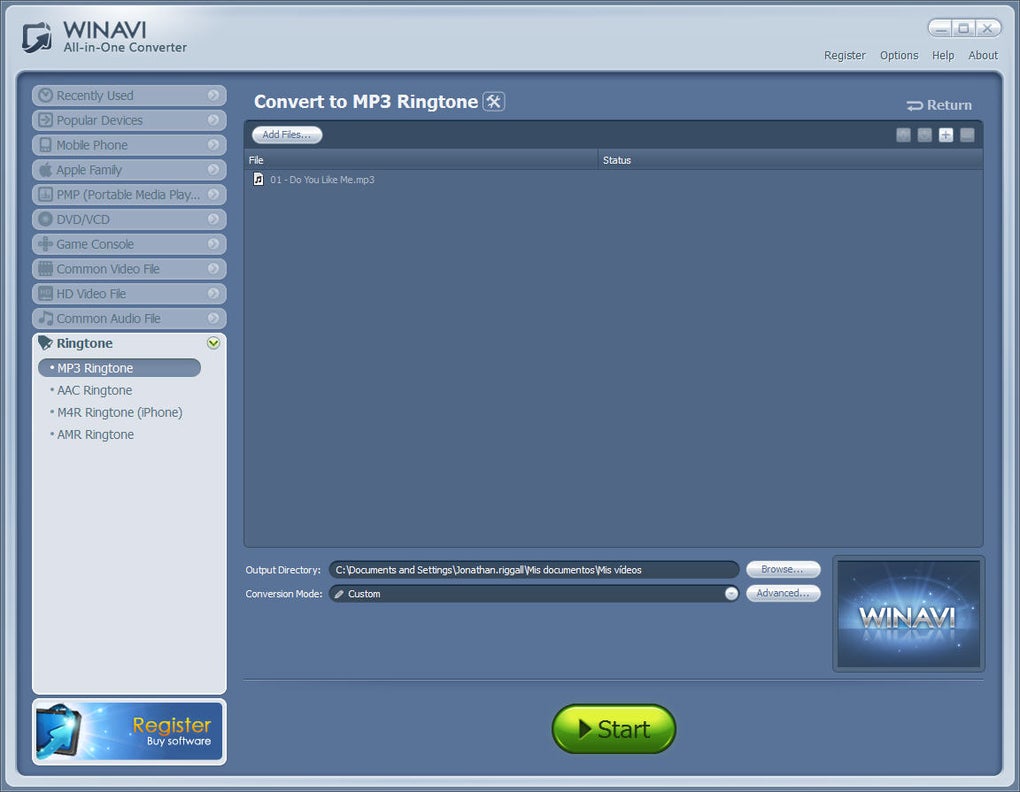Click the gamepad icon beside Game Console
The height and width of the screenshot is (792, 1020).
click(x=45, y=243)
